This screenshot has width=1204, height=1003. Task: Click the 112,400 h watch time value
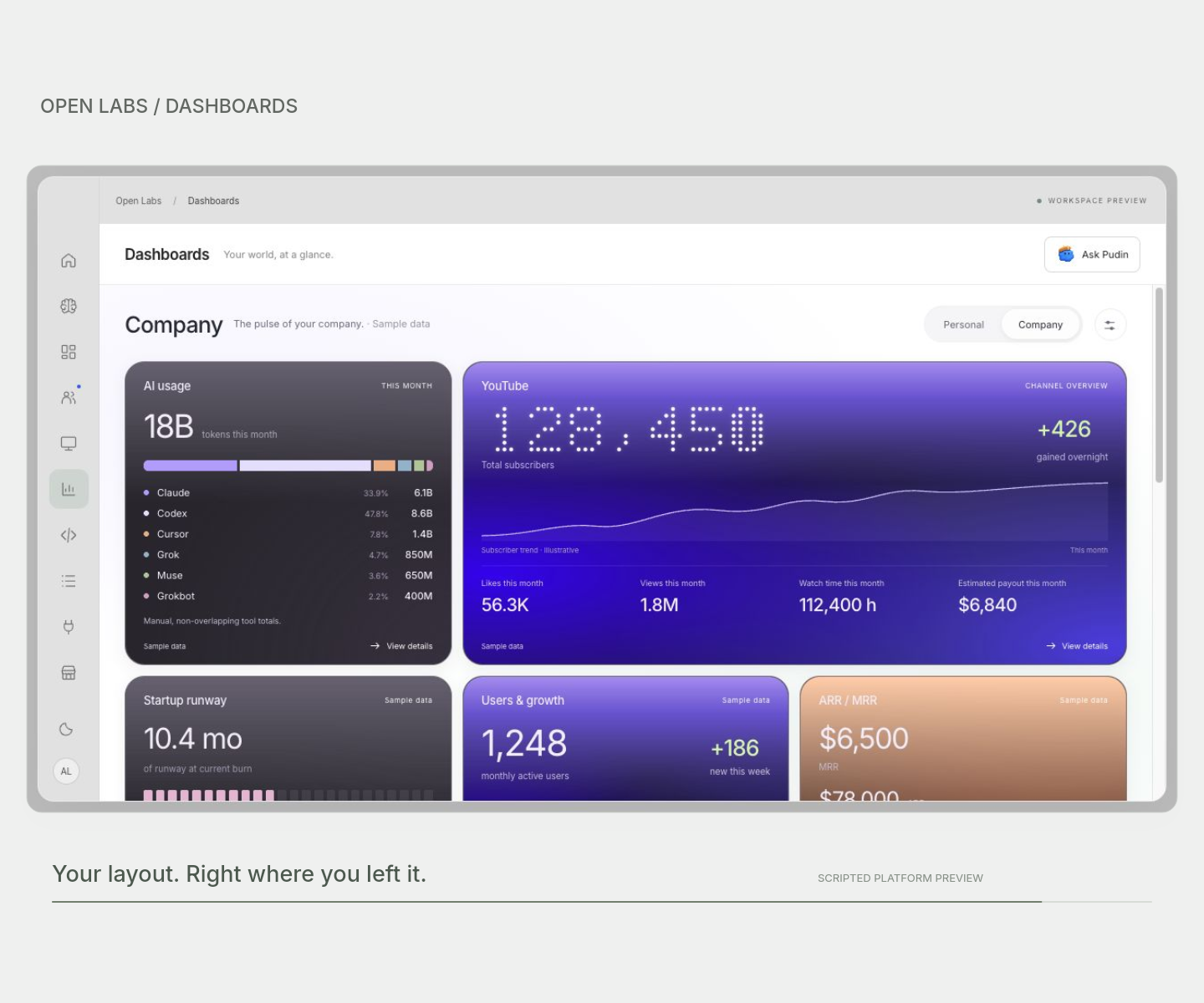pos(838,605)
